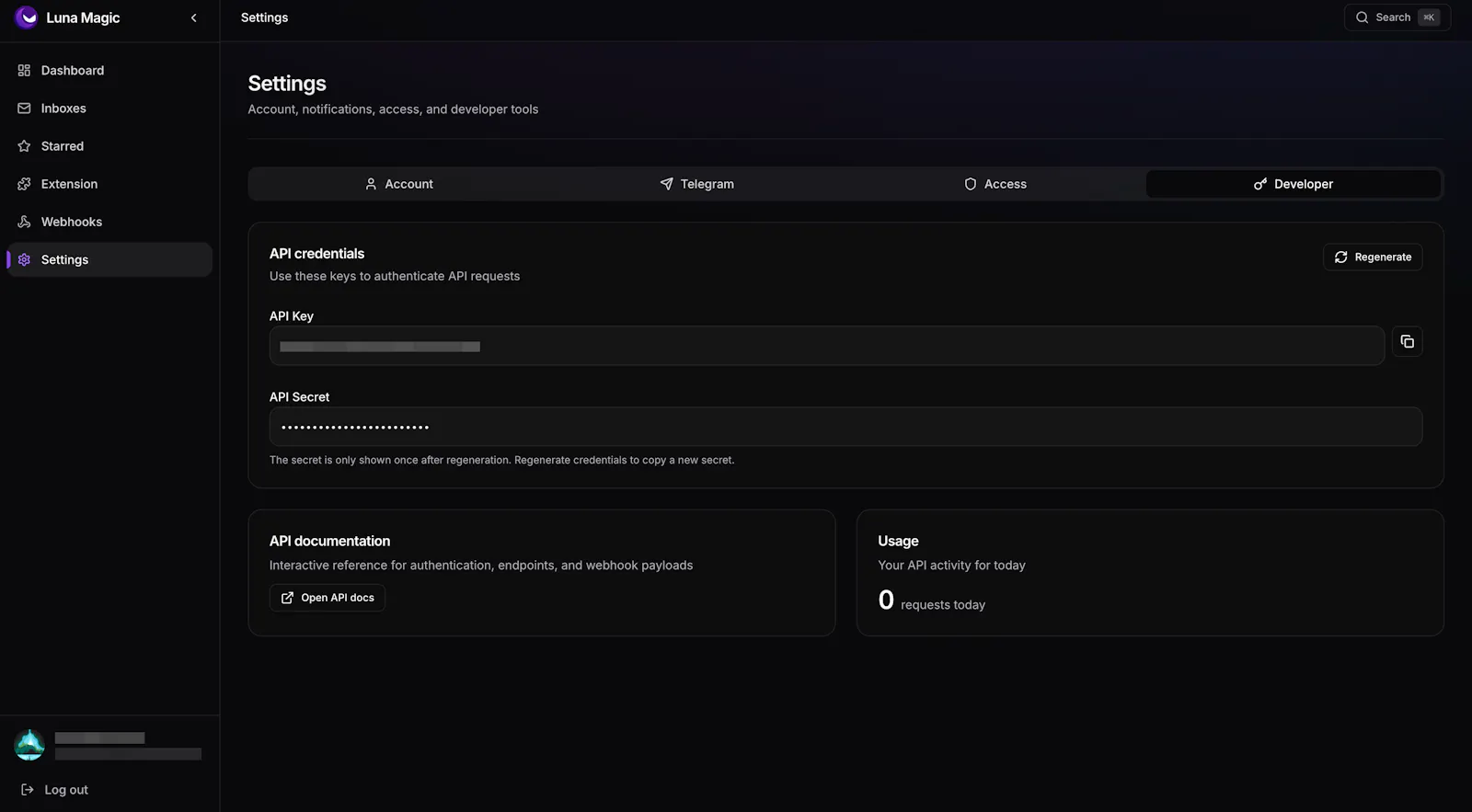1472x812 pixels.
Task: Switch to the Telegram tab
Action: coord(696,184)
